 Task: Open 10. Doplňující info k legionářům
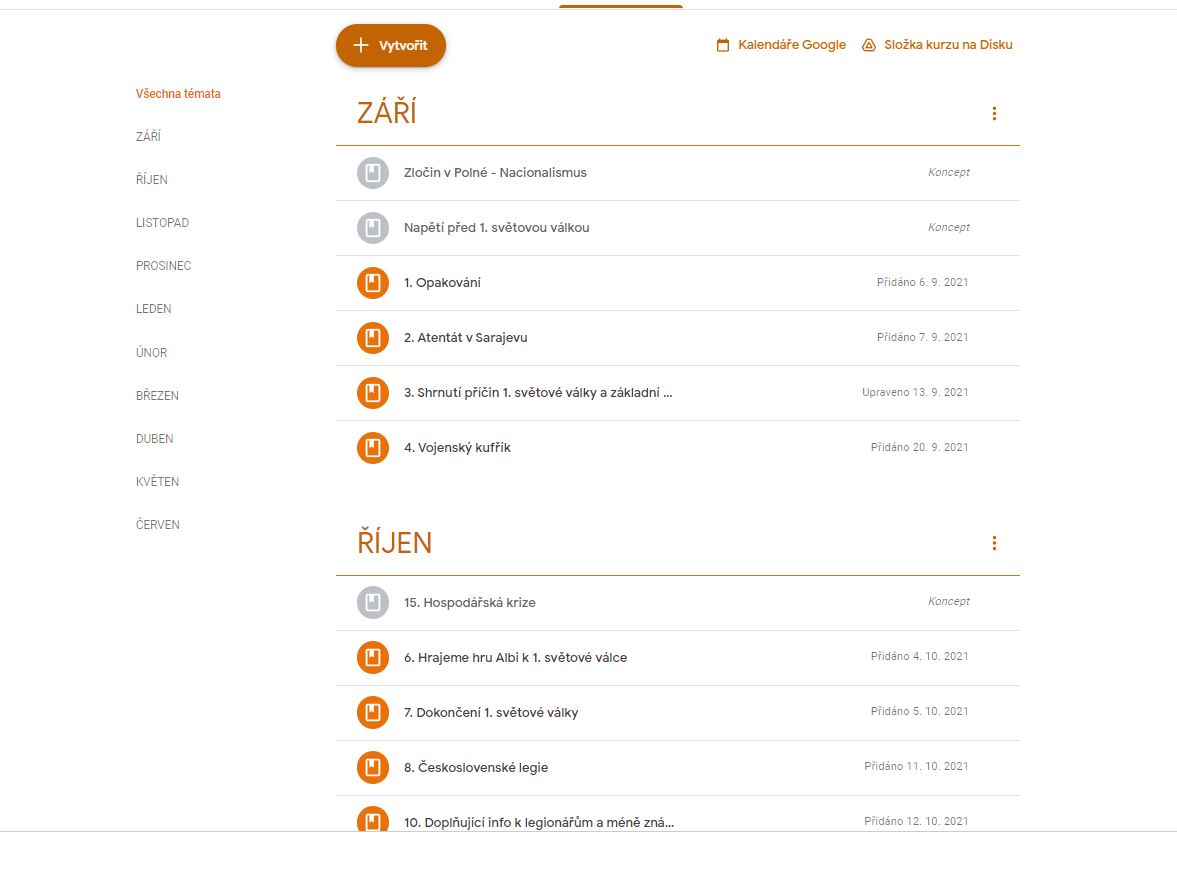[x=539, y=822]
